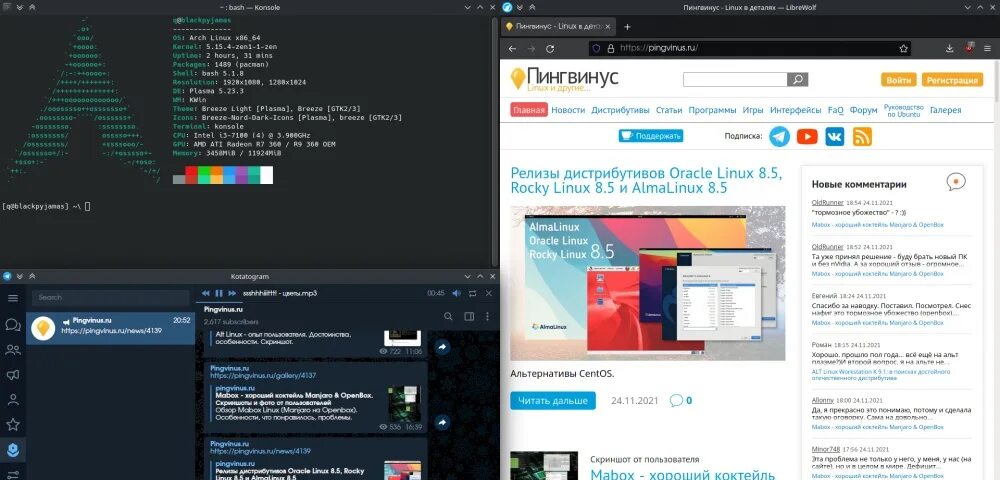Open favorites star folder in Kotatogram sidebar

pos(12,425)
